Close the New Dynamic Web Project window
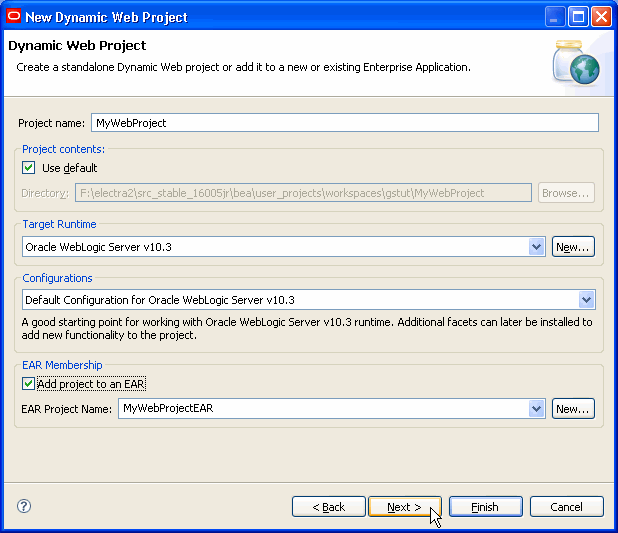This screenshot has width=618, height=533. coord(601,17)
